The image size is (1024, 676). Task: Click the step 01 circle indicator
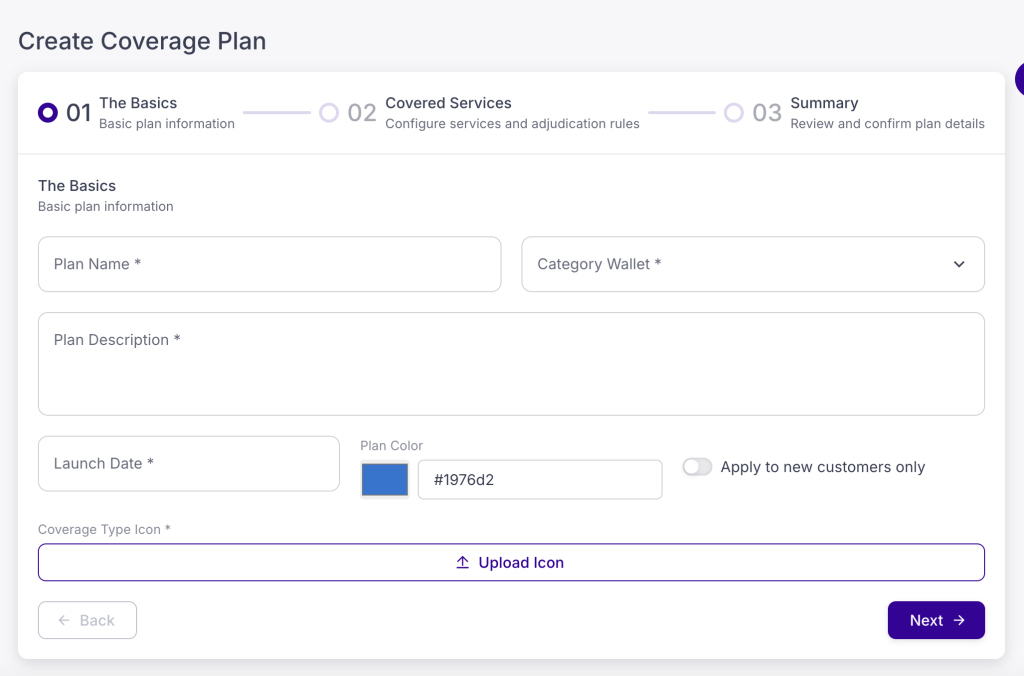pos(47,113)
